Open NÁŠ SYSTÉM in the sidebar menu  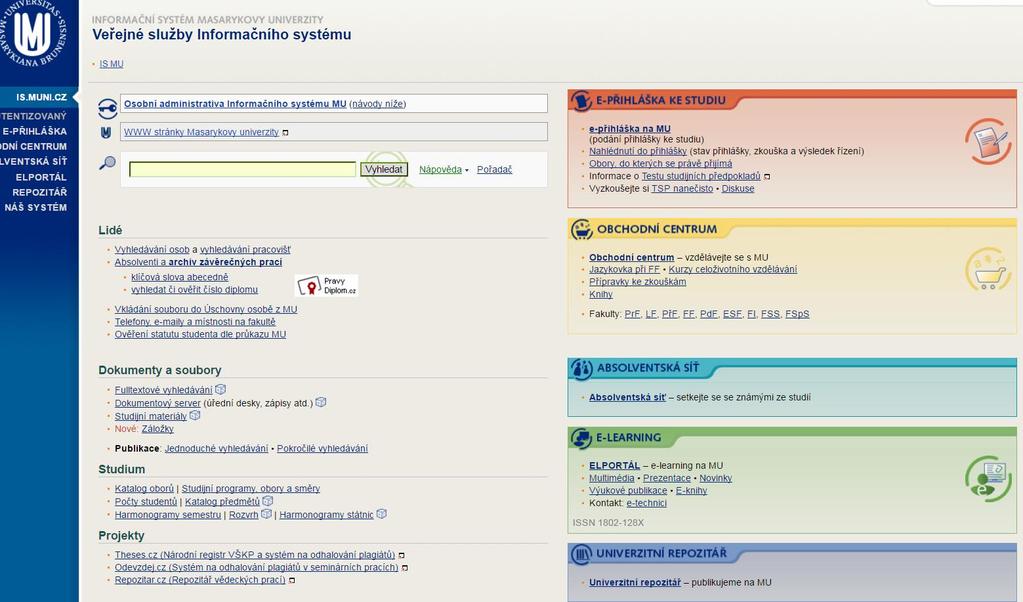click(x=35, y=207)
